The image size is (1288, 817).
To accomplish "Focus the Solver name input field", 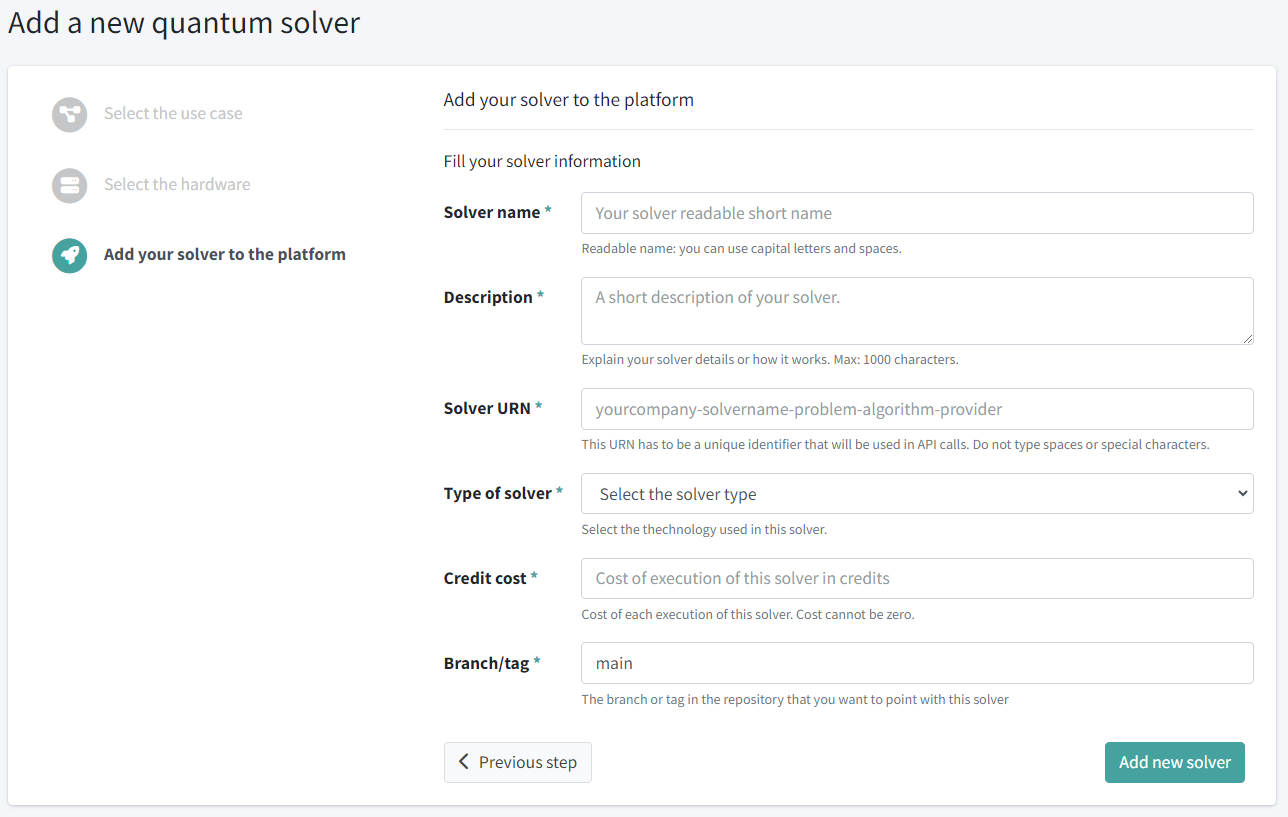I will pos(916,213).
